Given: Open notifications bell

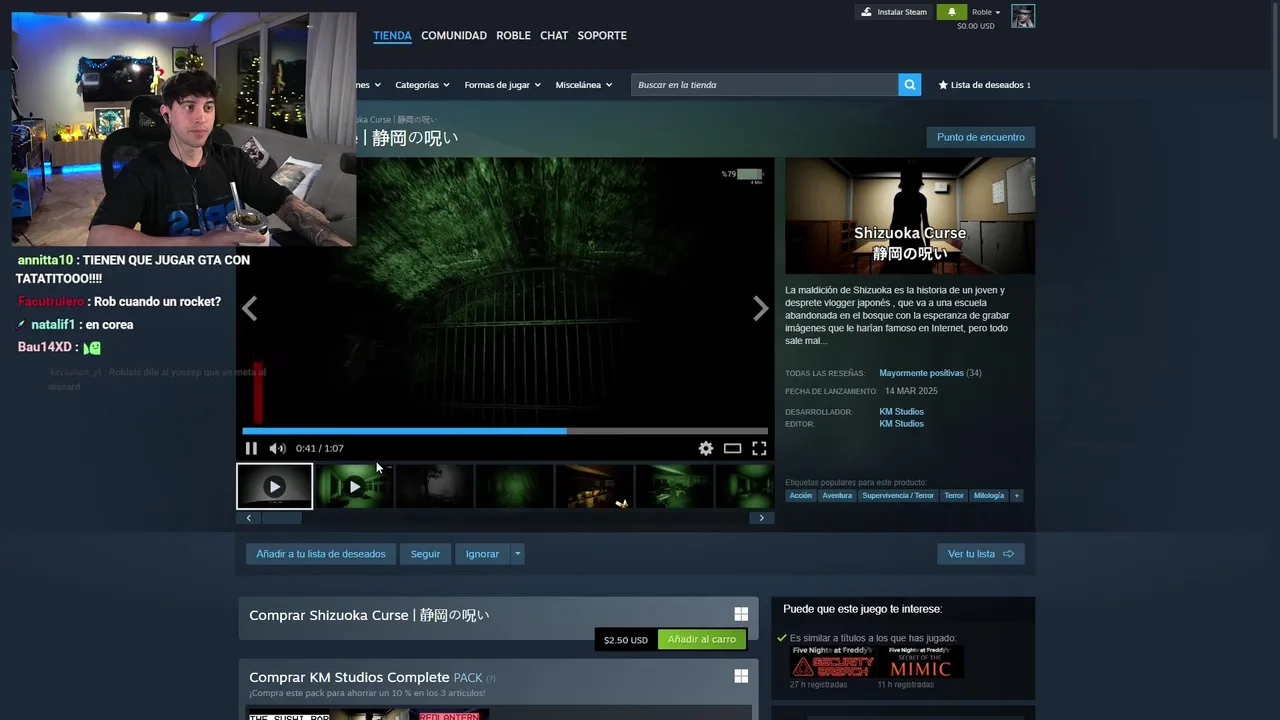Looking at the screenshot, I should (x=951, y=12).
